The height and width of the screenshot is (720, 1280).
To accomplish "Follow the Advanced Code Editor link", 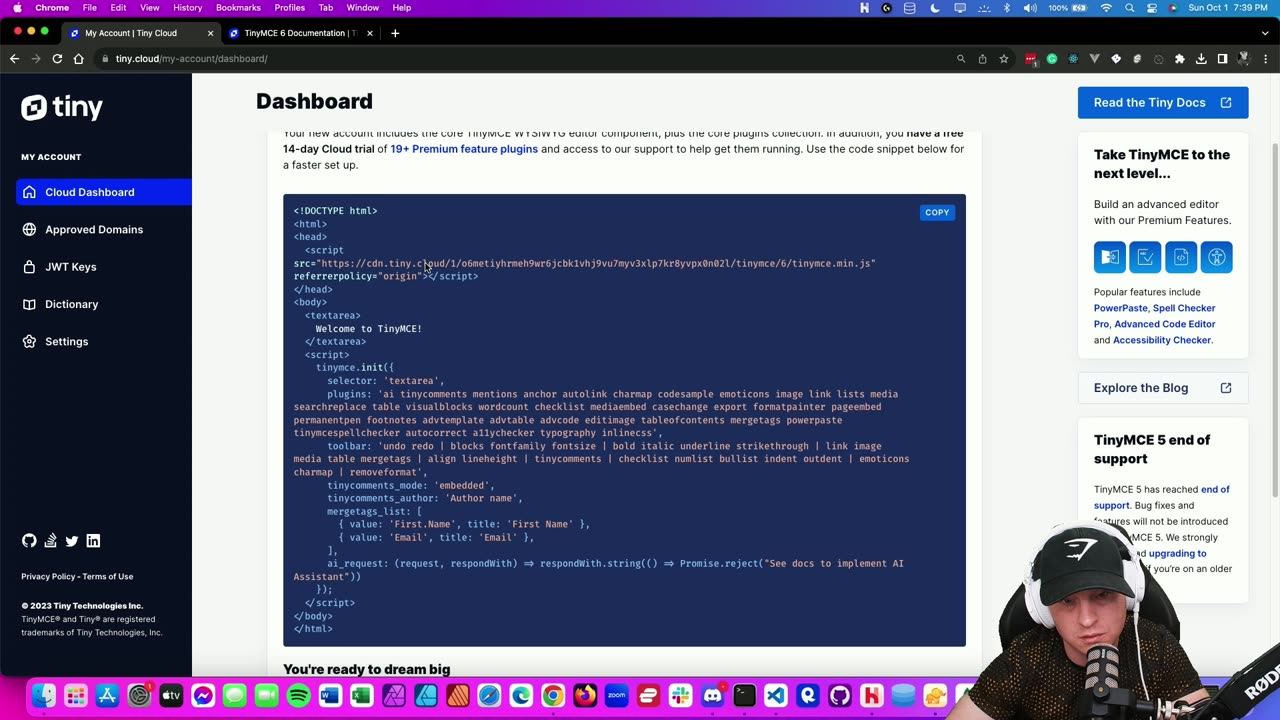I will [x=1165, y=324].
